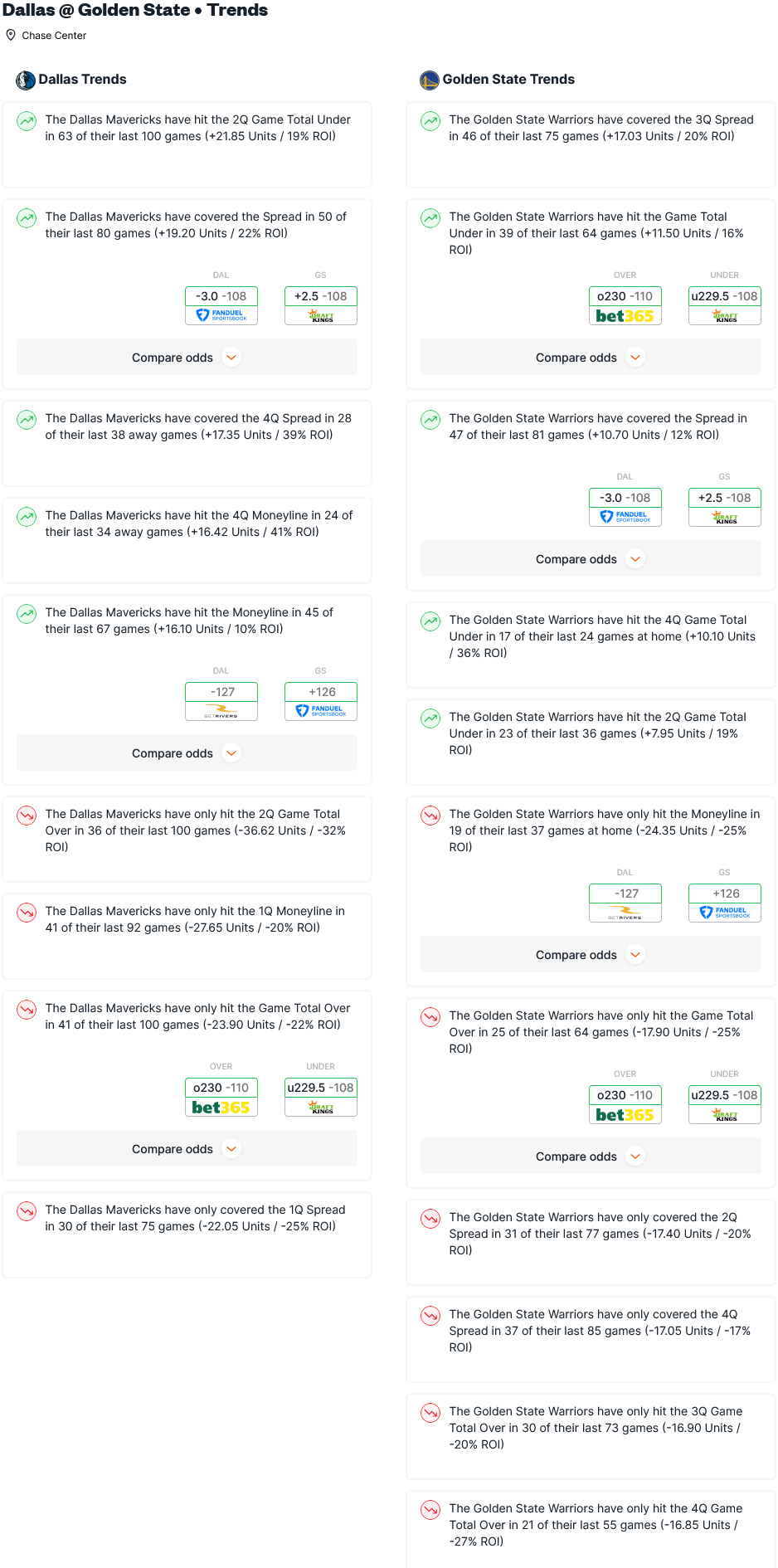Select bet365 o230 -110 under Warriors Total Under

click(x=625, y=305)
